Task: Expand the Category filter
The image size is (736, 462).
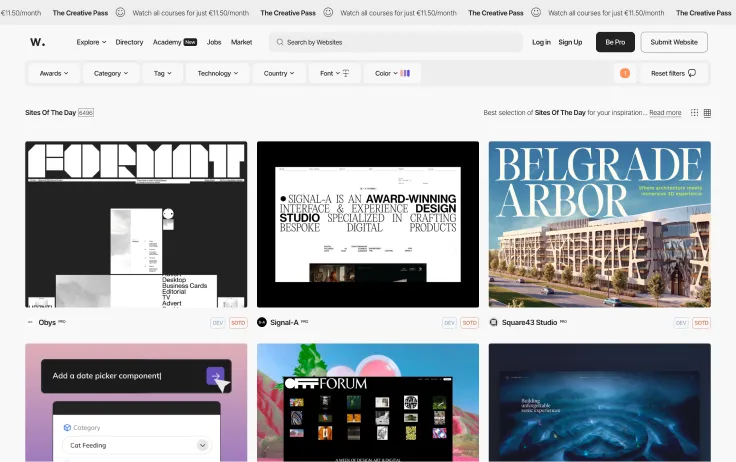Action: 111,73
